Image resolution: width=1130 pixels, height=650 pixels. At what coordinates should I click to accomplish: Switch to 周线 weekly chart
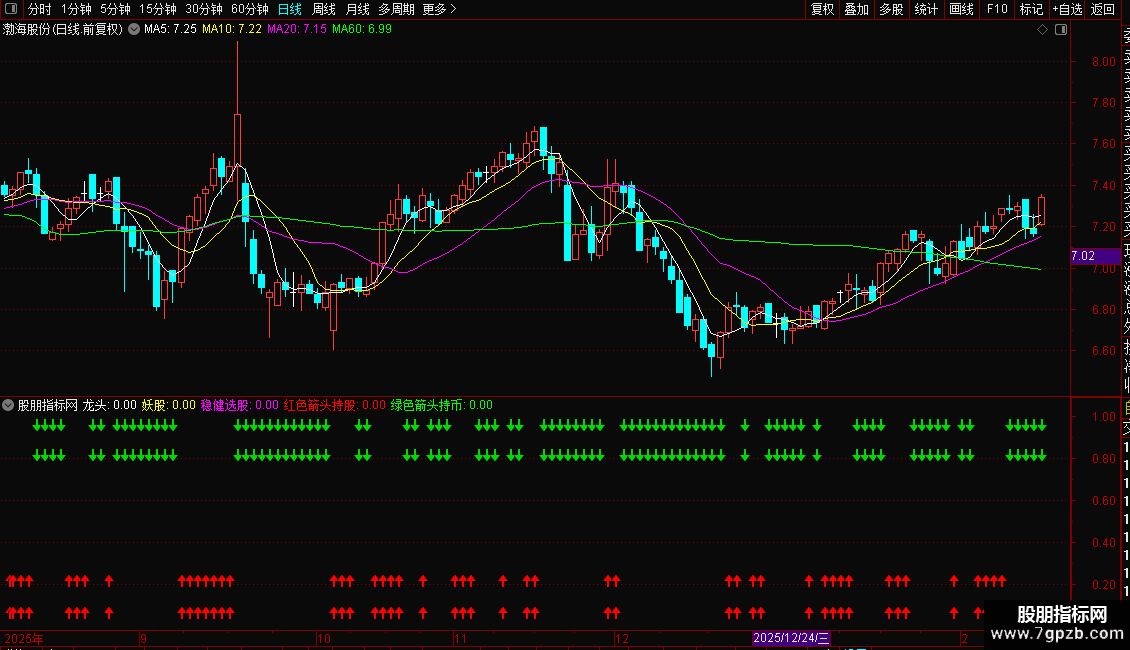(324, 9)
